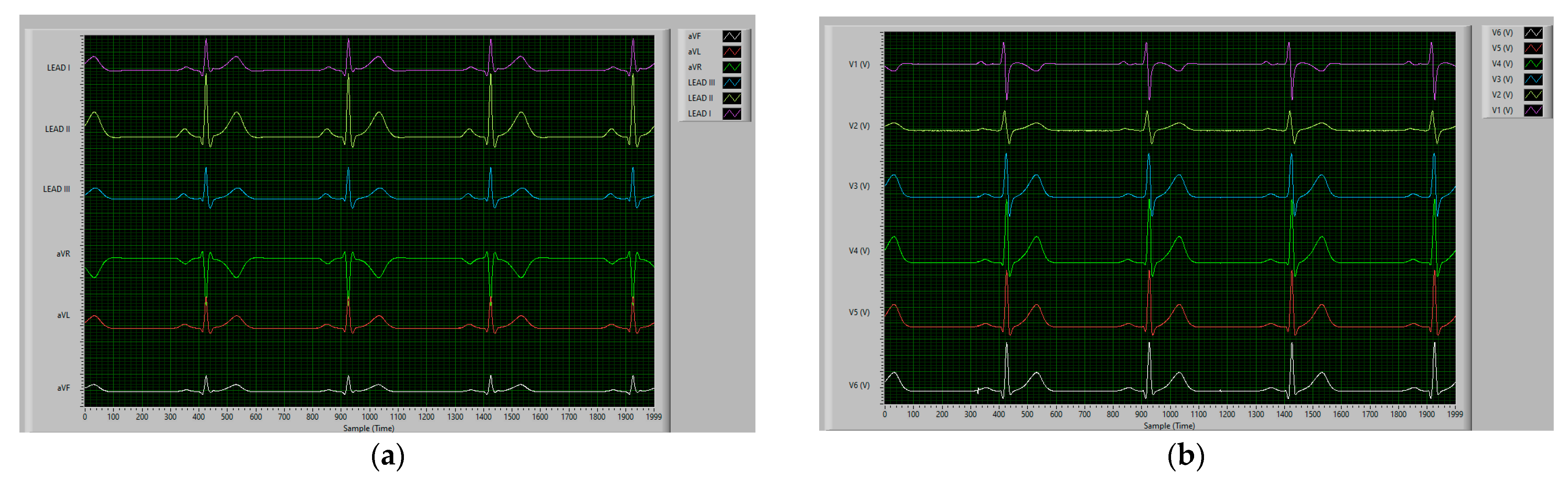Click the LEAD II legend plot icon
Viewport: 1568px width, 478px height.
[x=732, y=98]
